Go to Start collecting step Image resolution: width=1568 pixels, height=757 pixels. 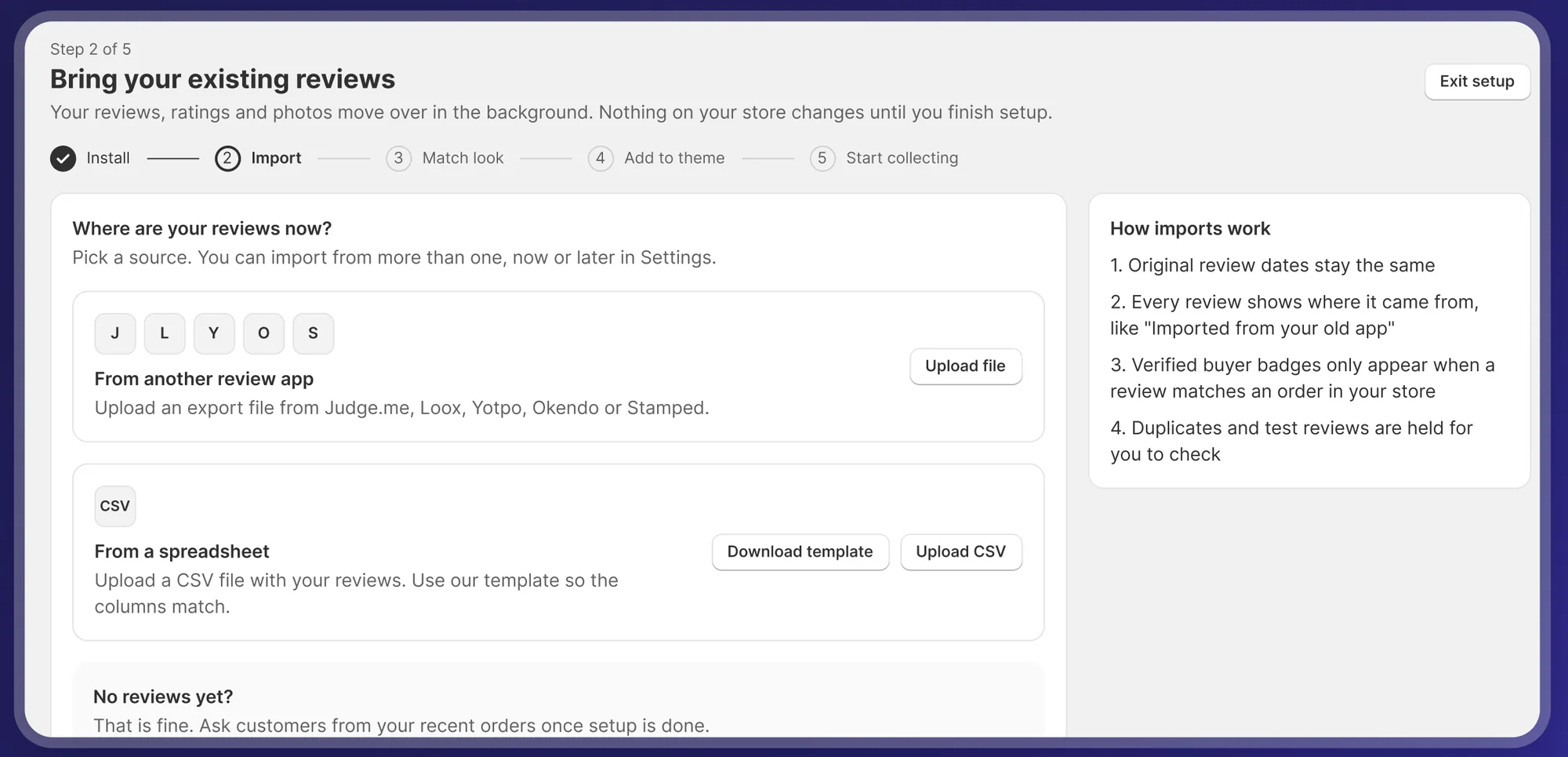902,158
